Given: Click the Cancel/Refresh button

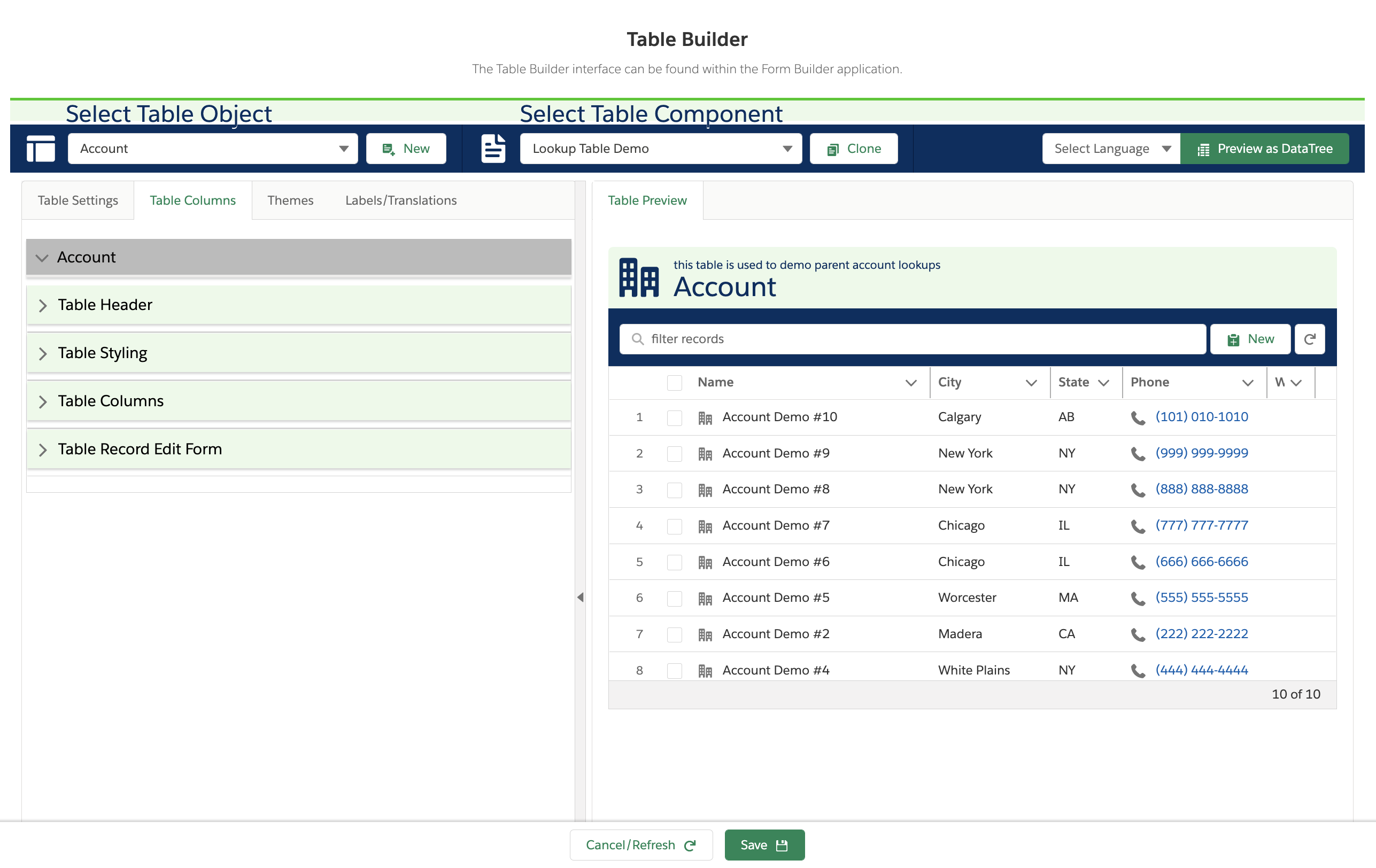Looking at the screenshot, I should (640, 844).
